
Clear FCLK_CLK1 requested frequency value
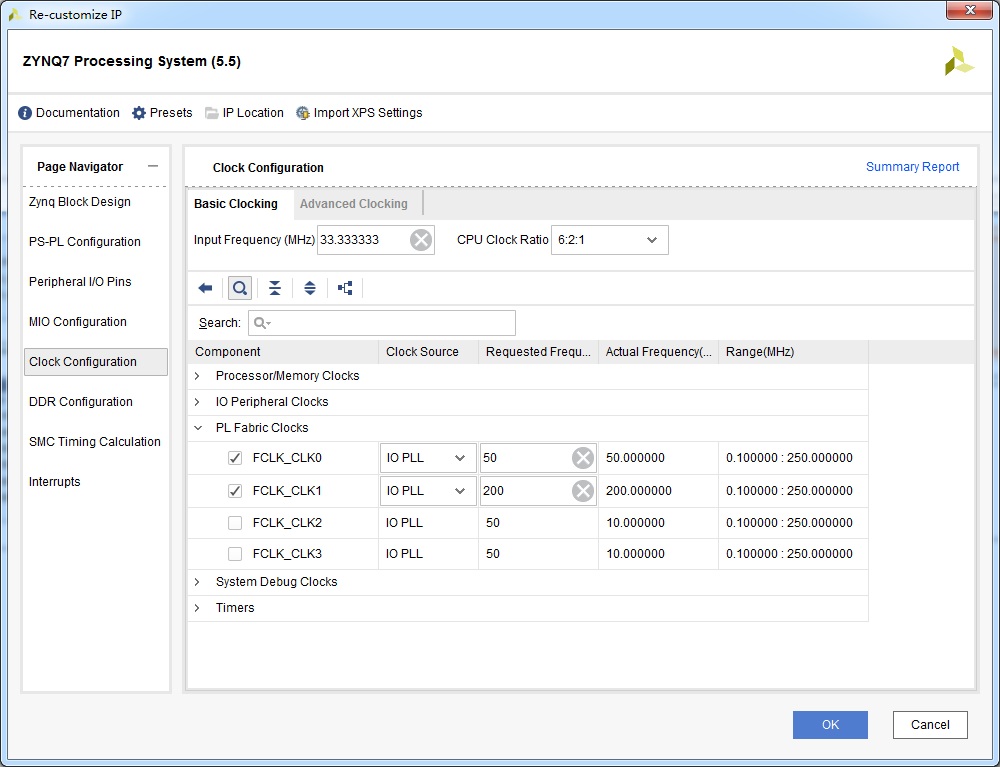(x=583, y=491)
